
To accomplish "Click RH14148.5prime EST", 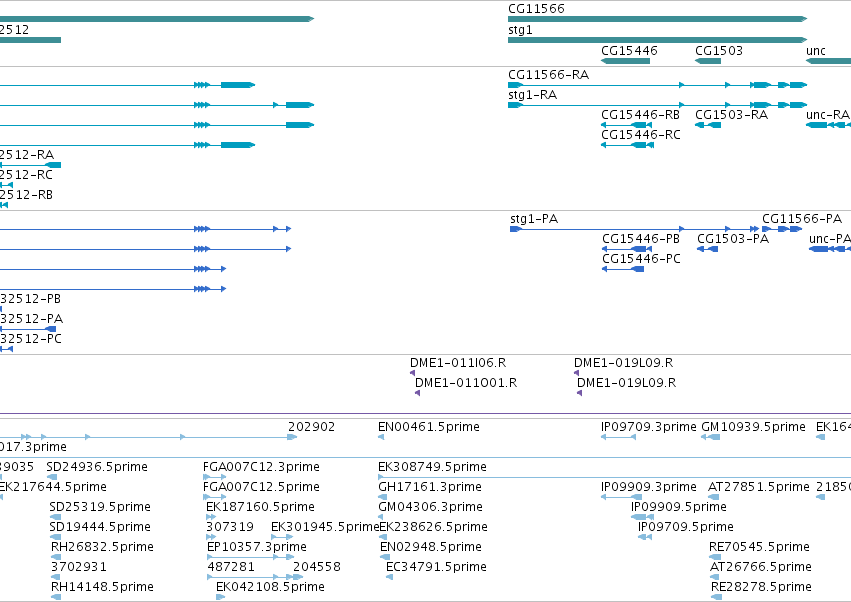I will pos(56,598).
